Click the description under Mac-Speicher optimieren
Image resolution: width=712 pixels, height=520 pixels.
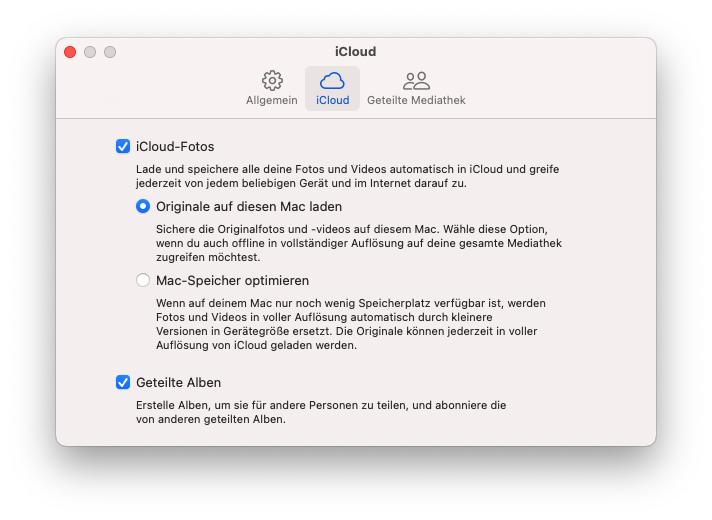coord(351,324)
